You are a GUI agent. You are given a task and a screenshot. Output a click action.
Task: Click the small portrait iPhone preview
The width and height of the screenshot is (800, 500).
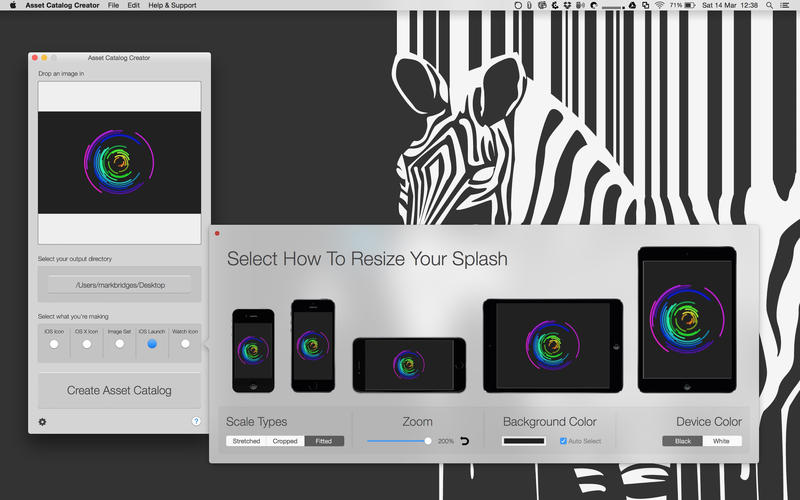pos(253,351)
